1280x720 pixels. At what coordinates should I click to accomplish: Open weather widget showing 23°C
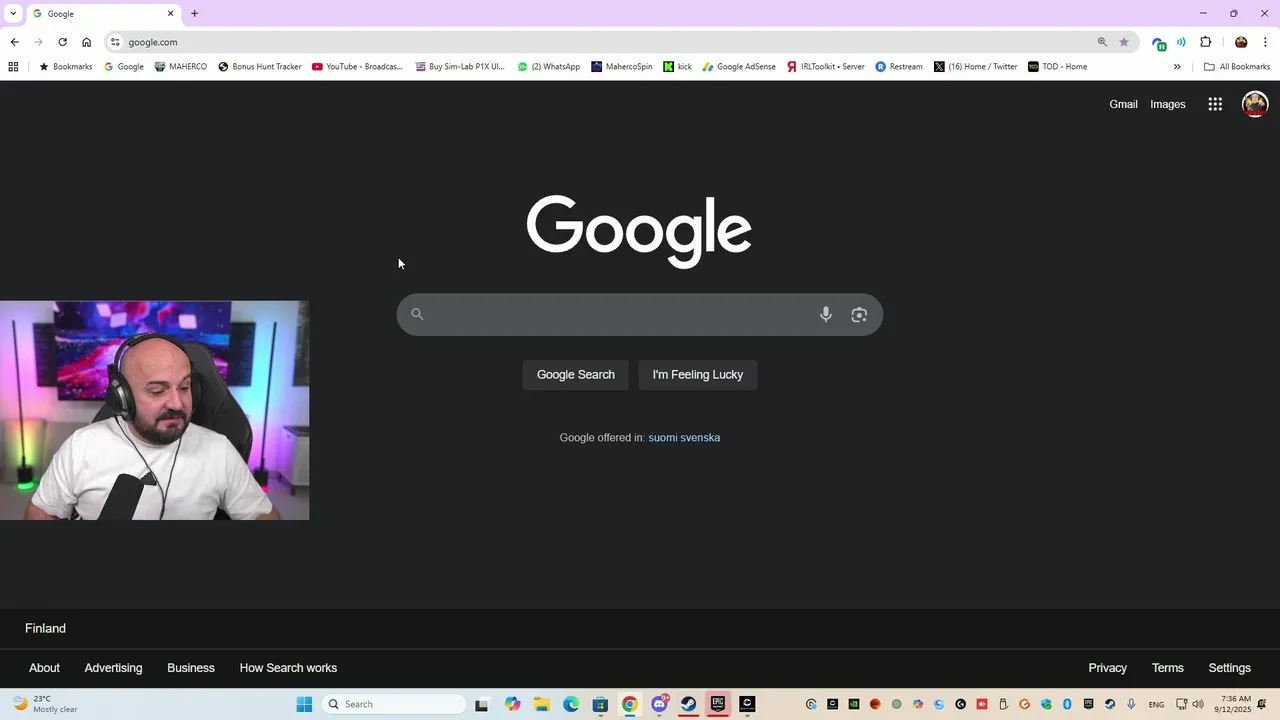pos(45,704)
